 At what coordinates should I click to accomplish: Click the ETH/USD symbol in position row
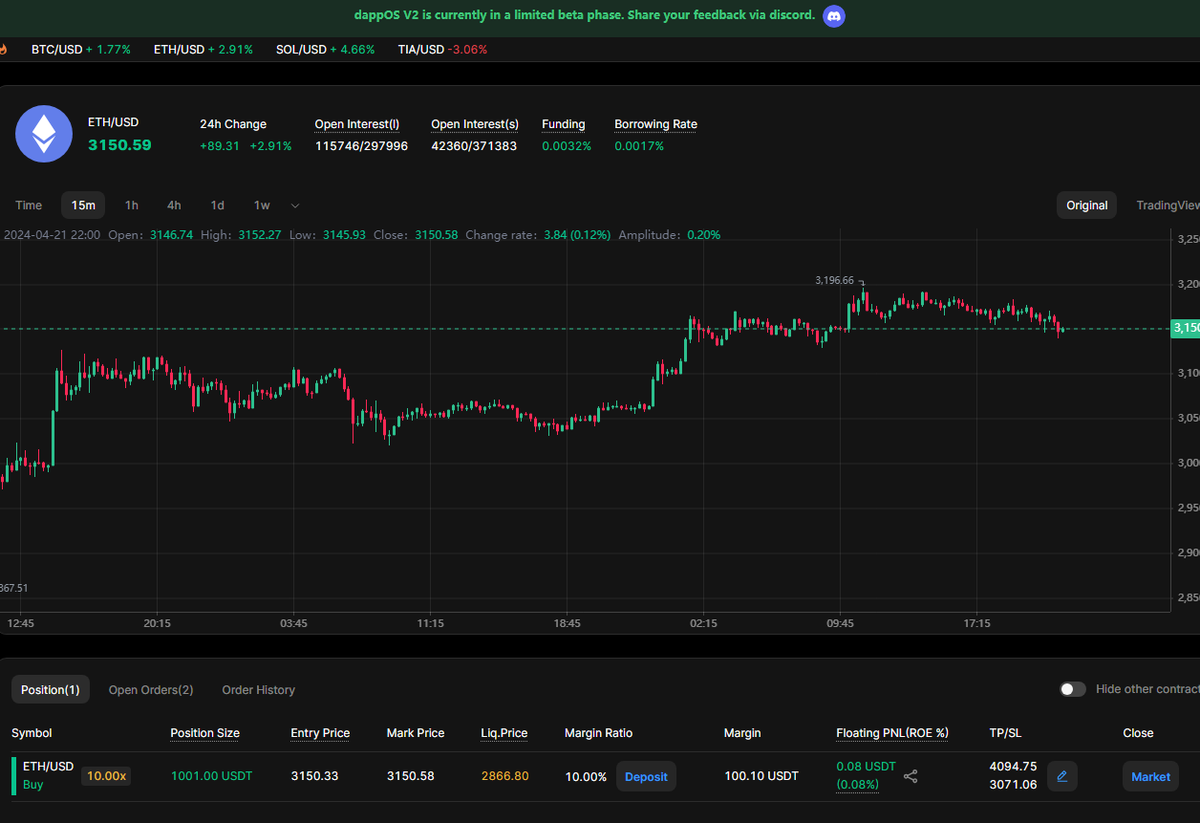click(x=48, y=767)
